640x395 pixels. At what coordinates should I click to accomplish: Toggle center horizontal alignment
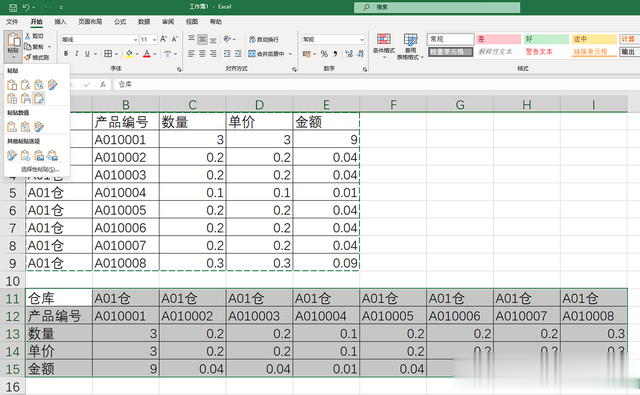pos(202,53)
